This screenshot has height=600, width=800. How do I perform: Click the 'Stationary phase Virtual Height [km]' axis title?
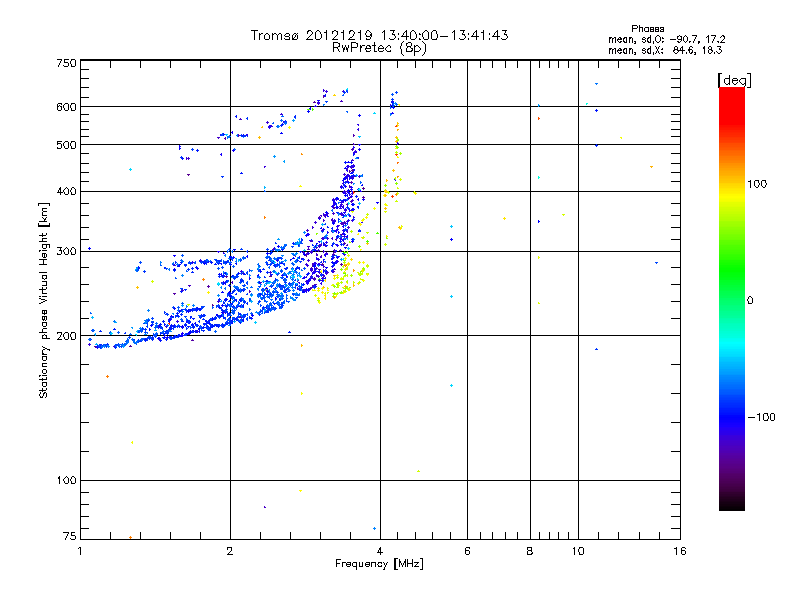tap(44, 301)
